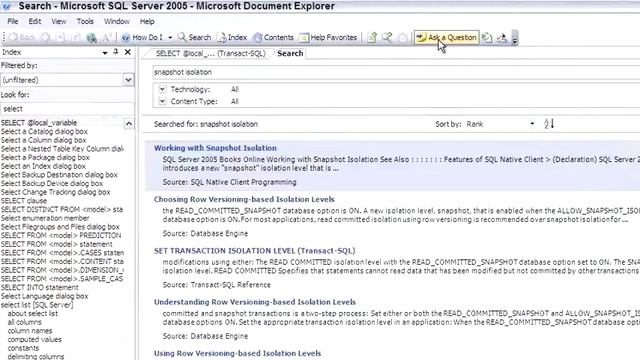Open the toolbar options overflow arrow
640x360 pixels.
[515, 38]
